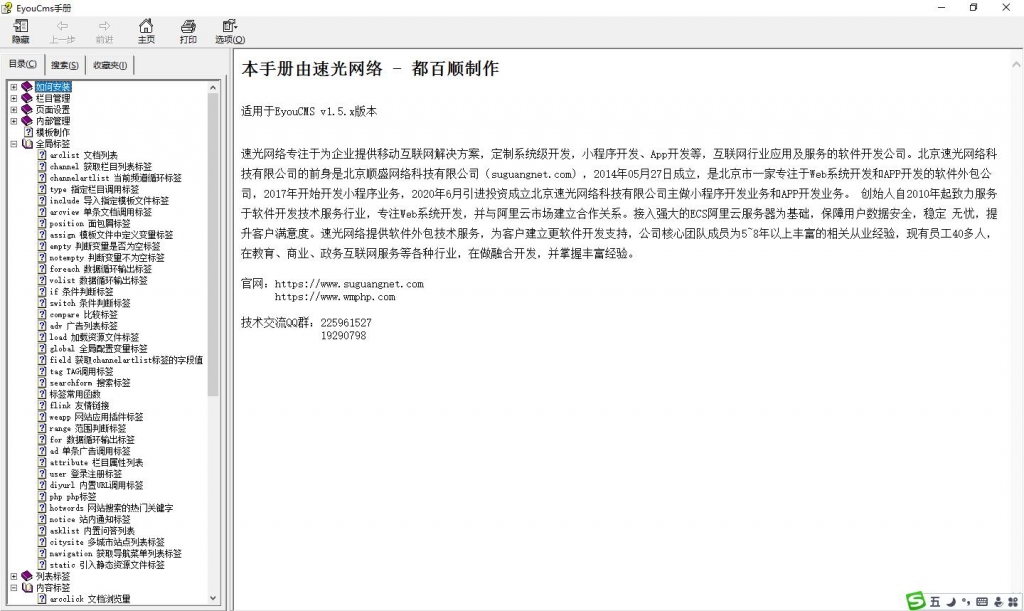Collapse the 全局标签 tree node
1024x611 pixels.
pos(14,144)
